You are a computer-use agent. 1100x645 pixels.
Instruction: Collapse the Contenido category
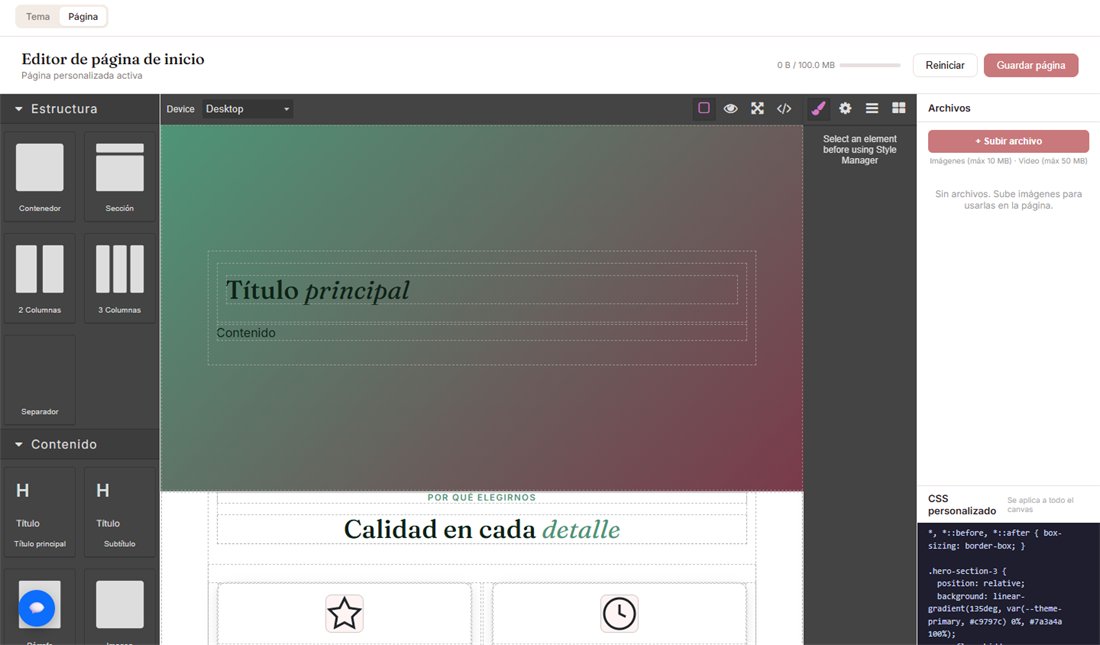pos(80,444)
